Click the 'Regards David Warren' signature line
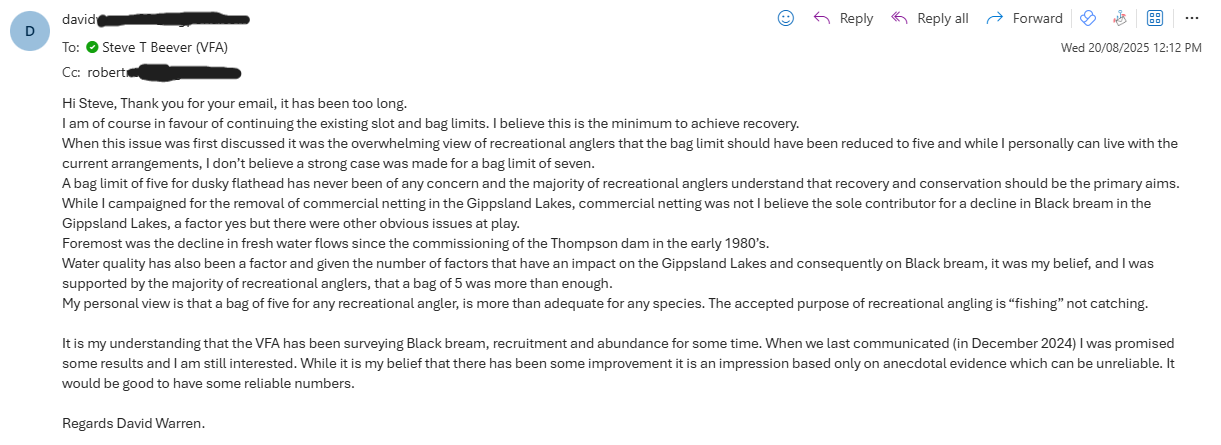The height and width of the screenshot is (445, 1221). pyautogui.click(x=134, y=423)
